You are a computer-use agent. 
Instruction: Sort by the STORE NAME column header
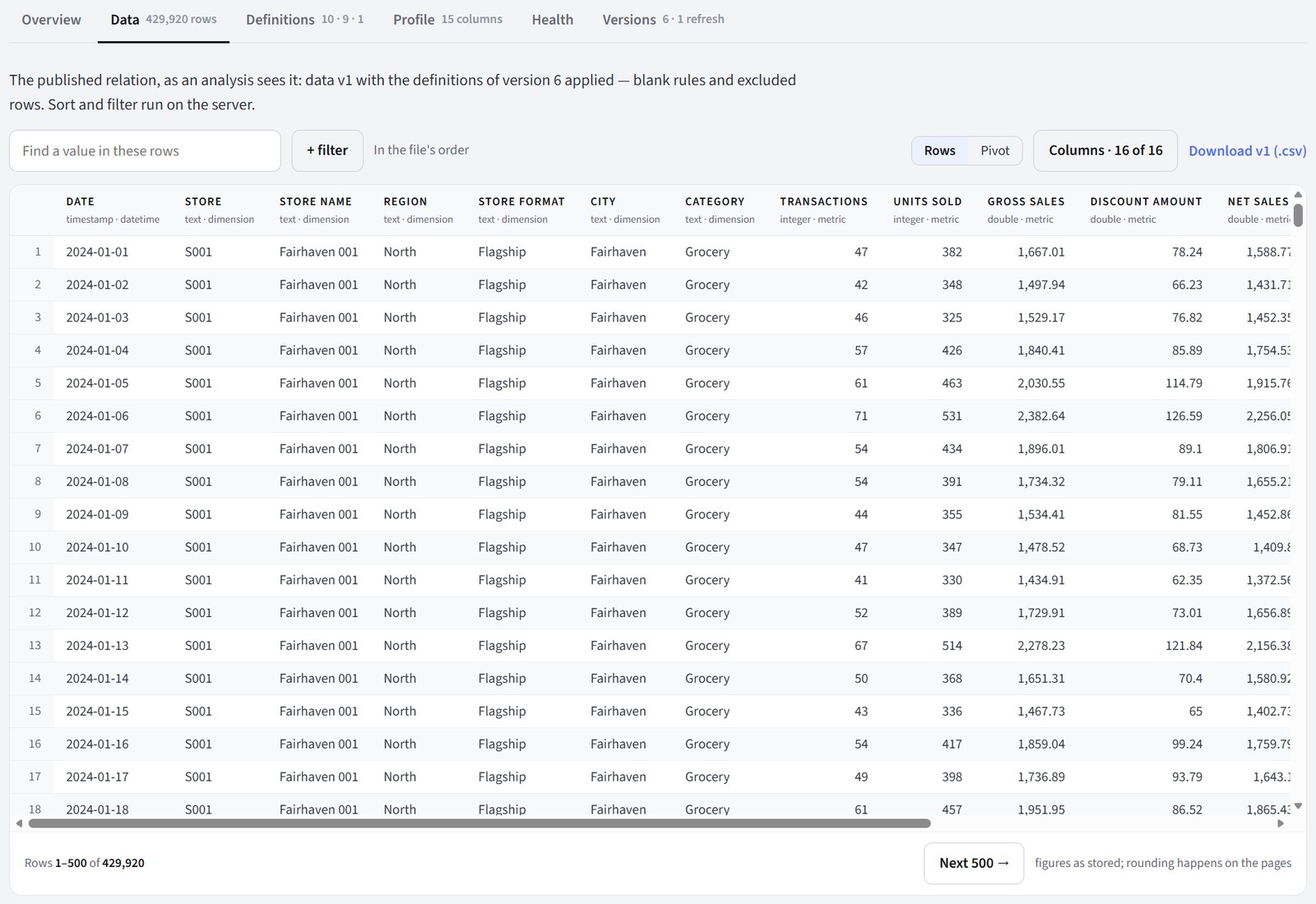pyautogui.click(x=315, y=202)
